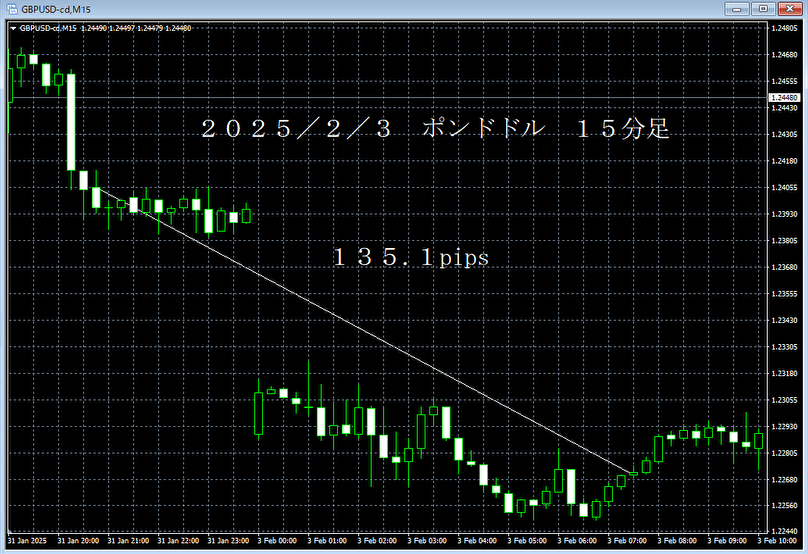The width and height of the screenshot is (808, 554).
Task: Click the '3 Feb 04:00' time axis label
Action: (477, 541)
